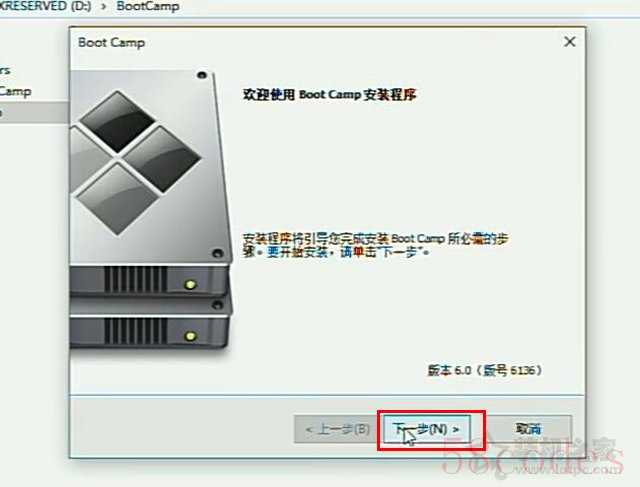640x487 pixels.
Task: Click the bottom drive's vent grille
Action: (136, 331)
